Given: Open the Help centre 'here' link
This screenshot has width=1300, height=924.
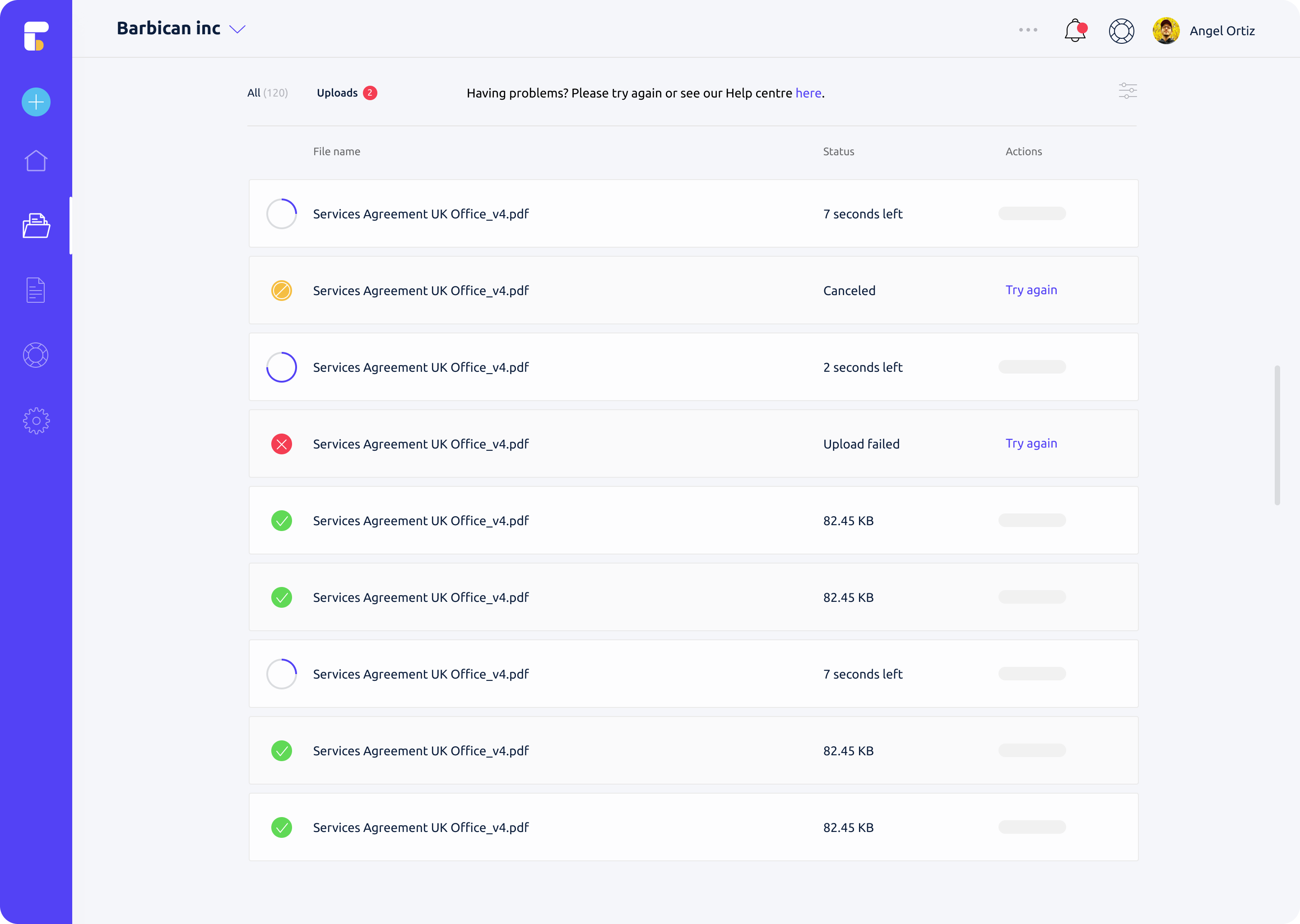Looking at the screenshot, I should click(x=808, y=93).
